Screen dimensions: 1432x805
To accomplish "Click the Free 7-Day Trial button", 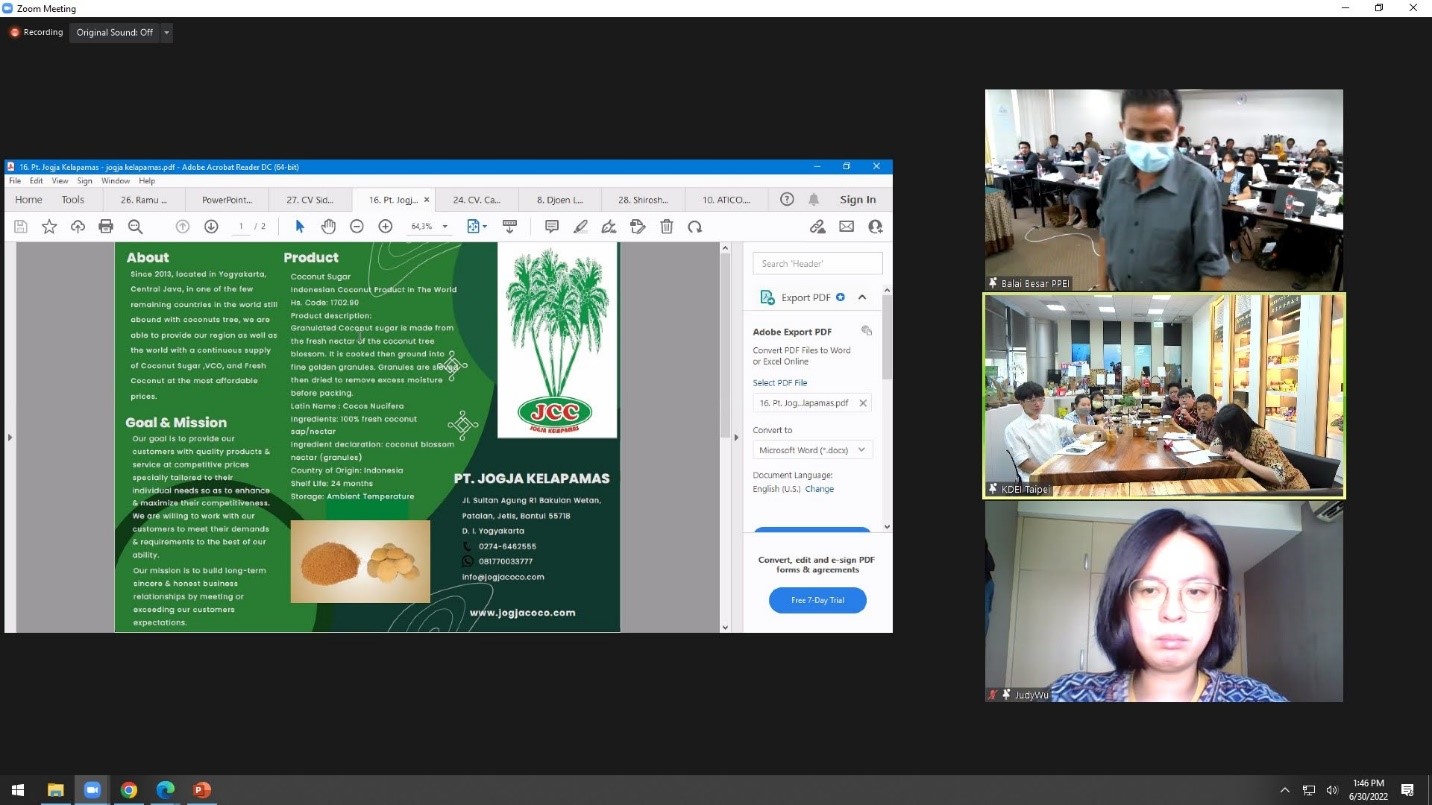I will coord(818,600).
